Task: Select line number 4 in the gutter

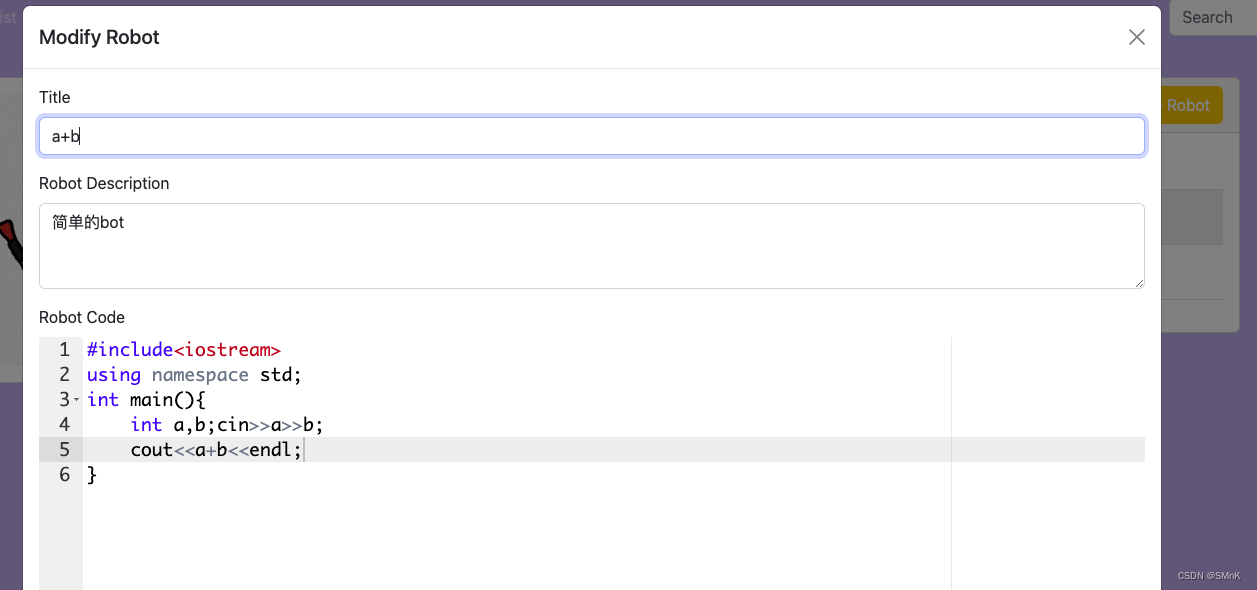Action: (64, 425)
